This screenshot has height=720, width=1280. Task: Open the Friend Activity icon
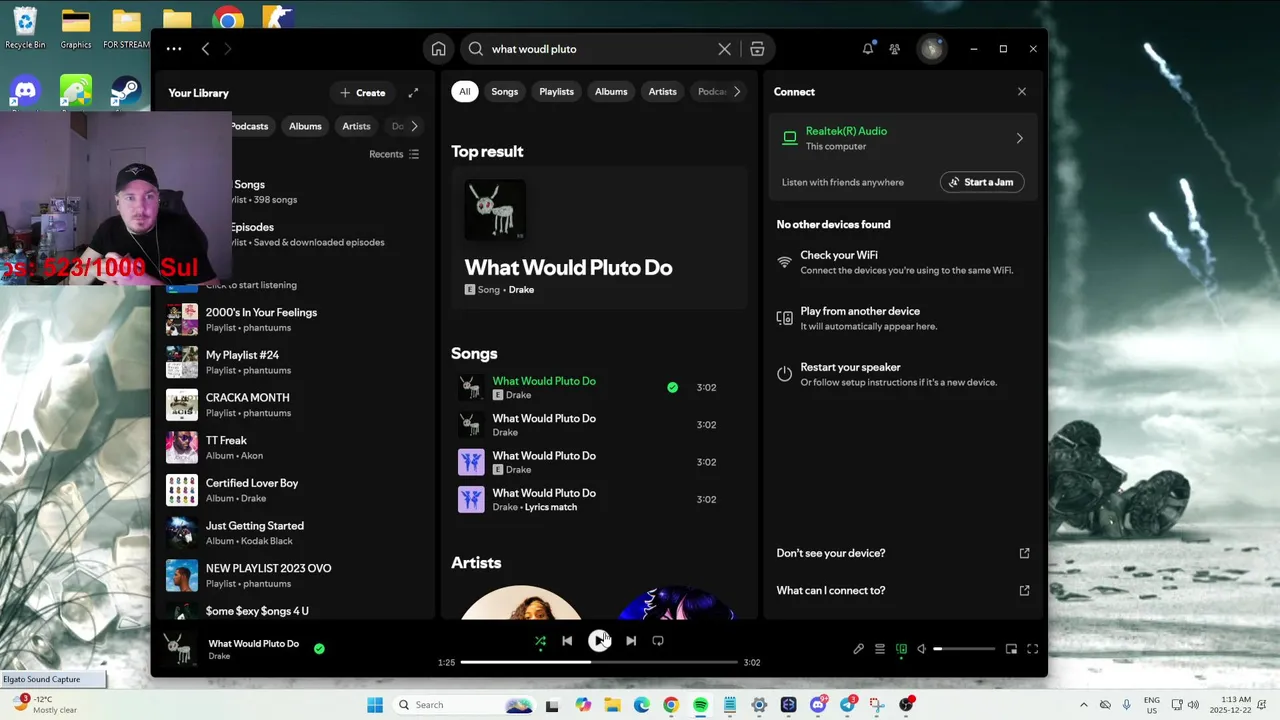click(895, 49)
